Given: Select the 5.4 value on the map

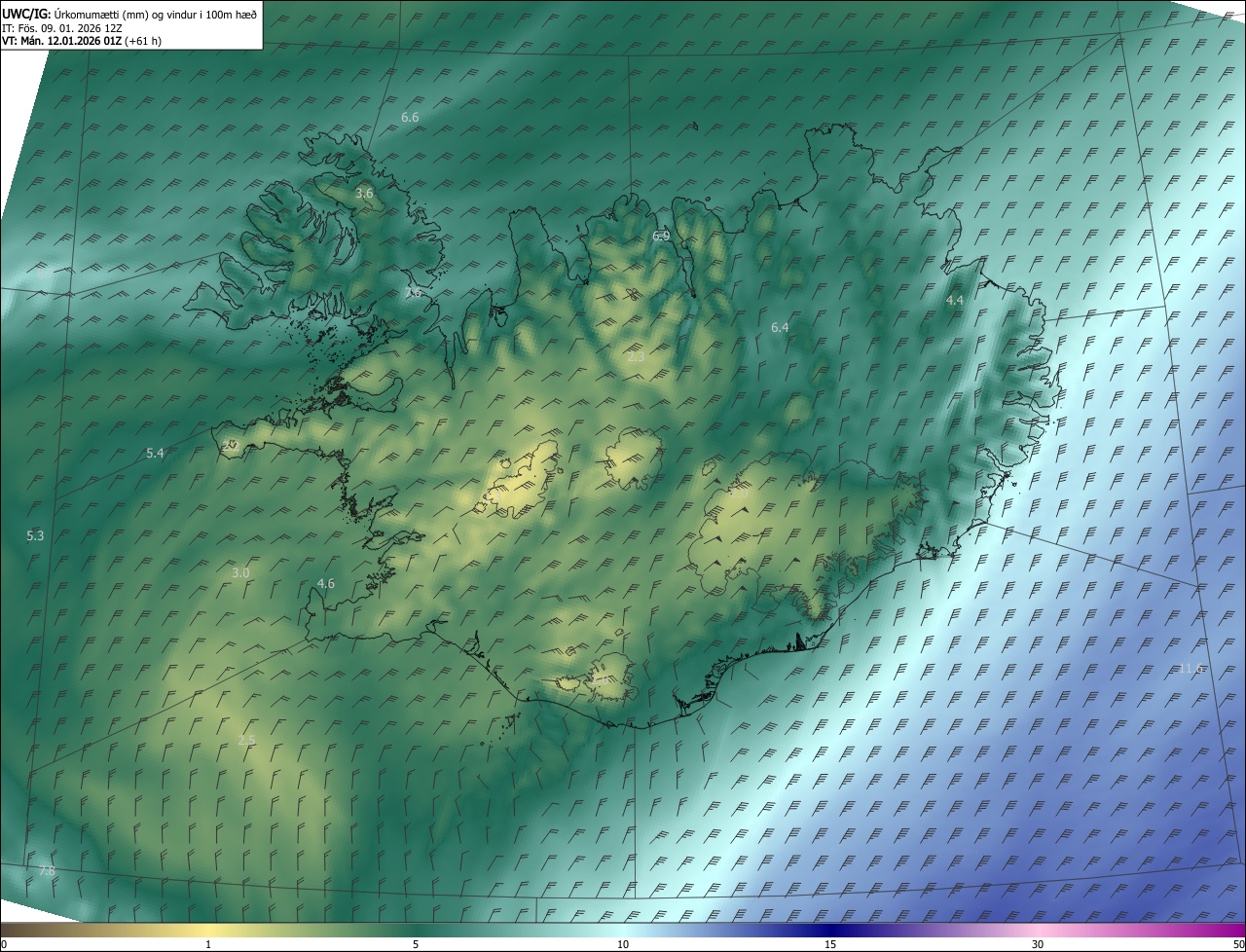Looking at the screenshot, I should pyautogui.click(x=155, y=453).
